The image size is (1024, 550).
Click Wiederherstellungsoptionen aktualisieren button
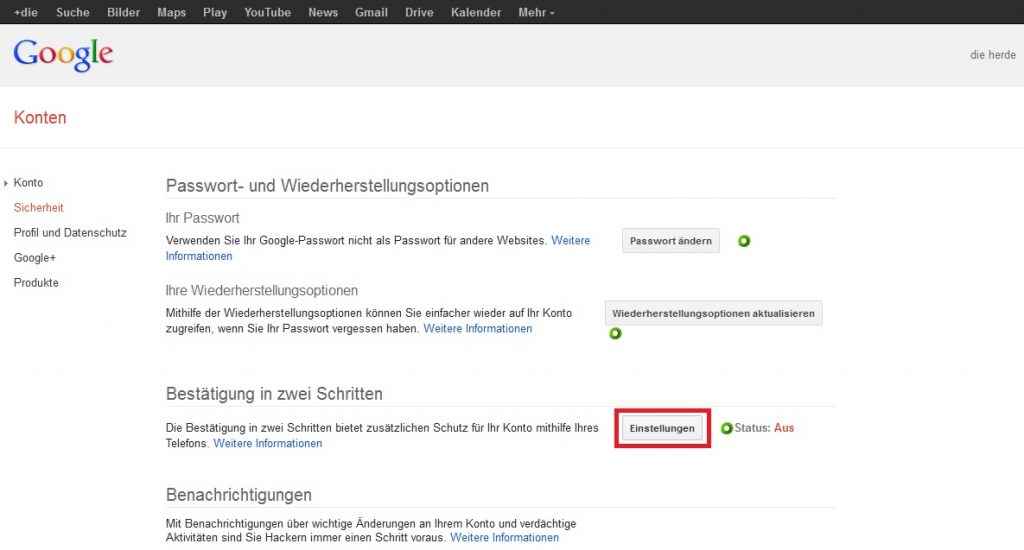coord(713,313)
